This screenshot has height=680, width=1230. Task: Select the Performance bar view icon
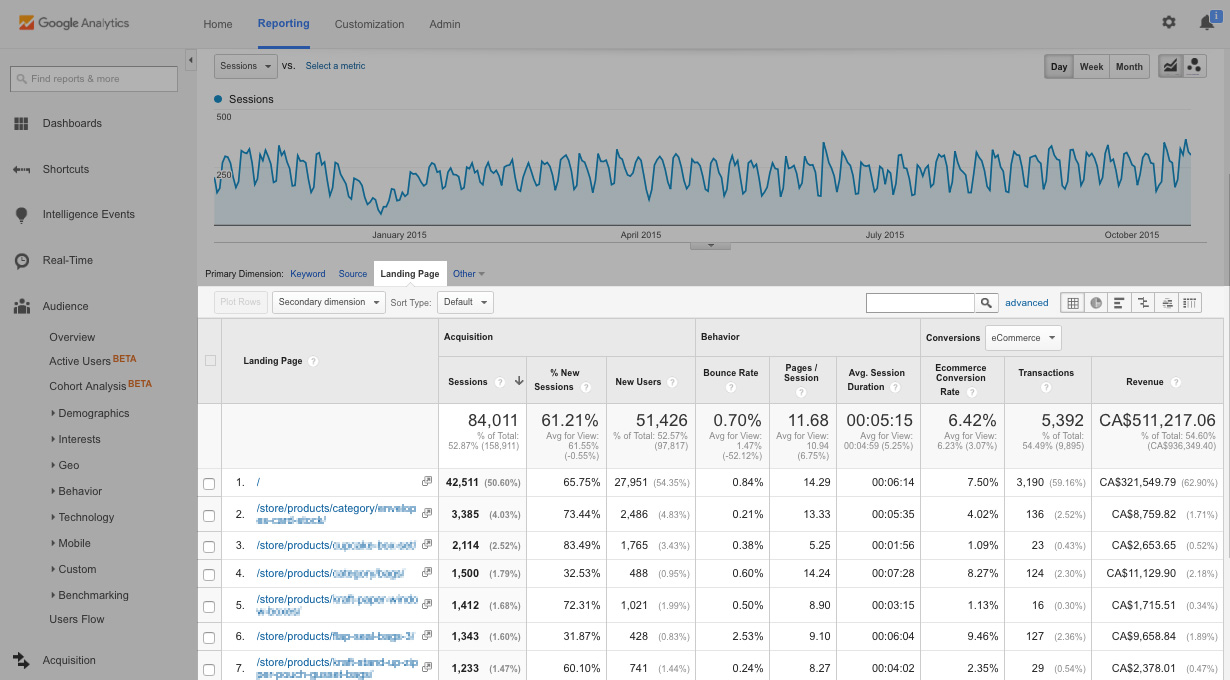[1119, 303]
